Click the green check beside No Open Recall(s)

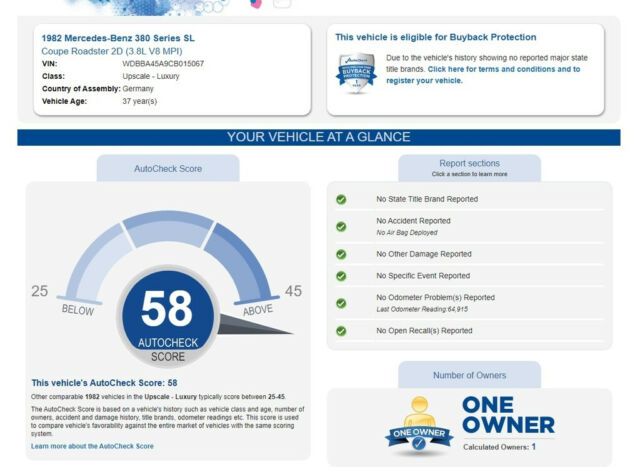(x=341, y=330)
